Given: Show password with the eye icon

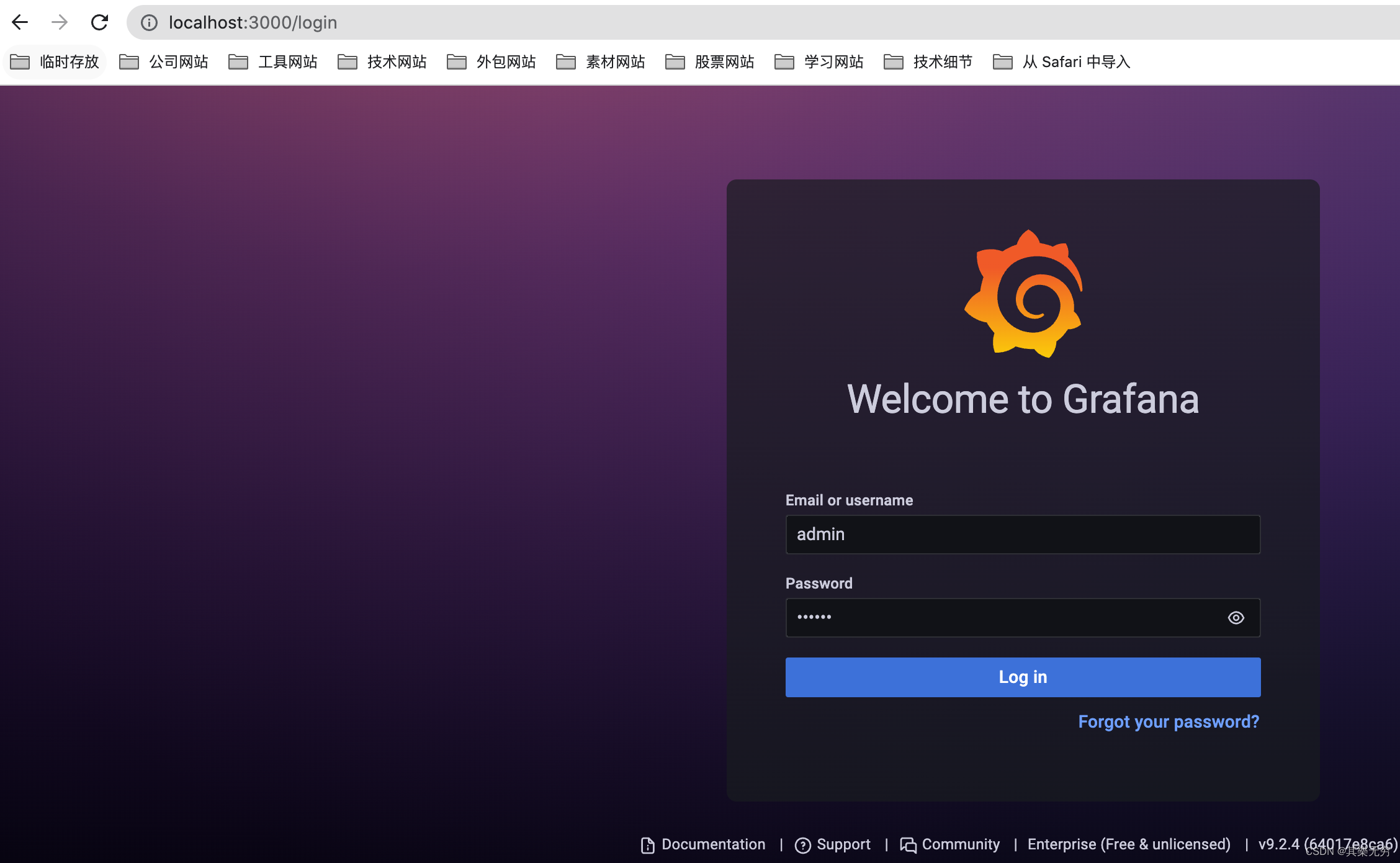Looking at the screenshot, I should (1236, 618).
